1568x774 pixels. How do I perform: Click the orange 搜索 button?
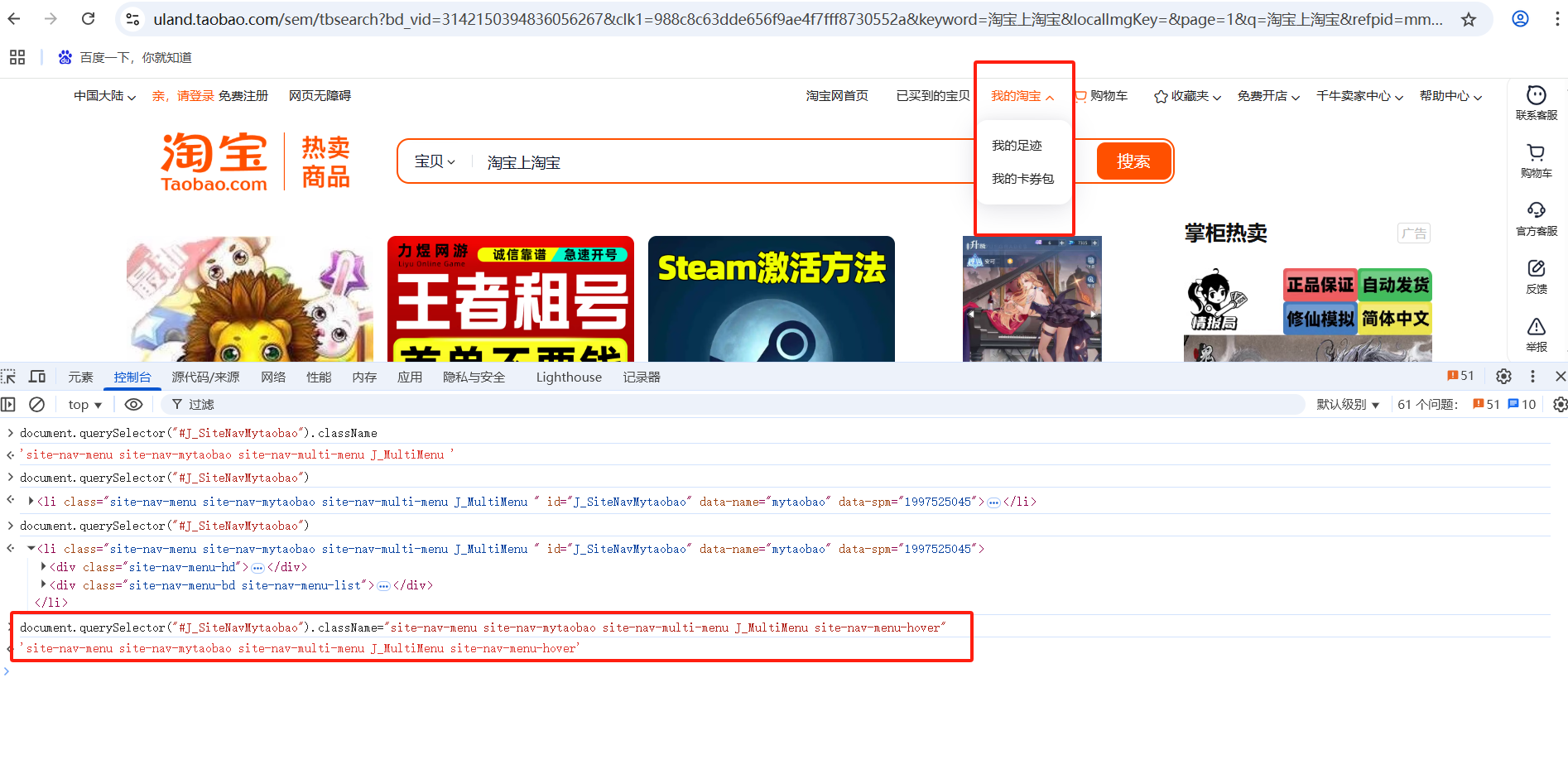click(x=1133, y=161)
